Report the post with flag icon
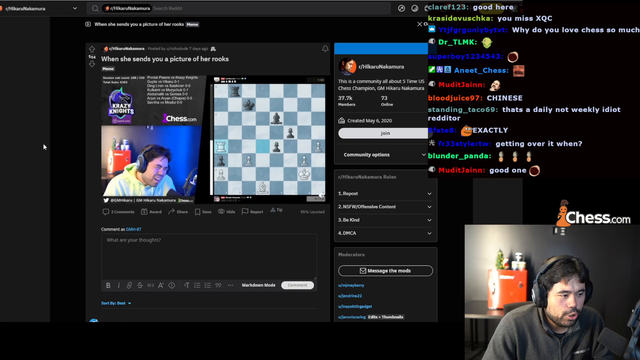The height and width of the screenshot is (360, 640). (x=252, y=211)
